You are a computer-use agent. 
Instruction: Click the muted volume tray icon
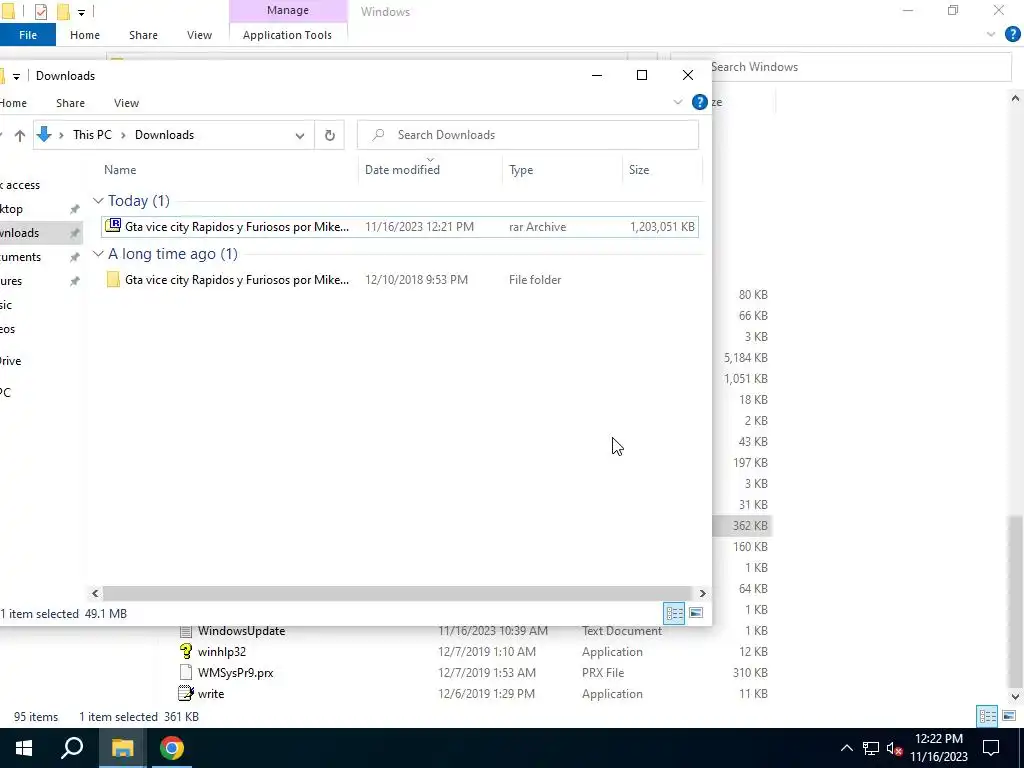click(x=894, y=748)
